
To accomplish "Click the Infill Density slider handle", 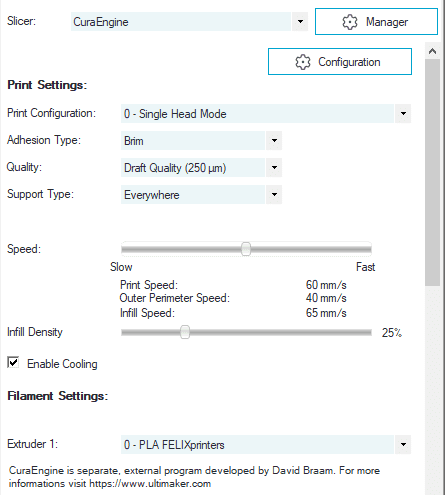I will point(185,332).
